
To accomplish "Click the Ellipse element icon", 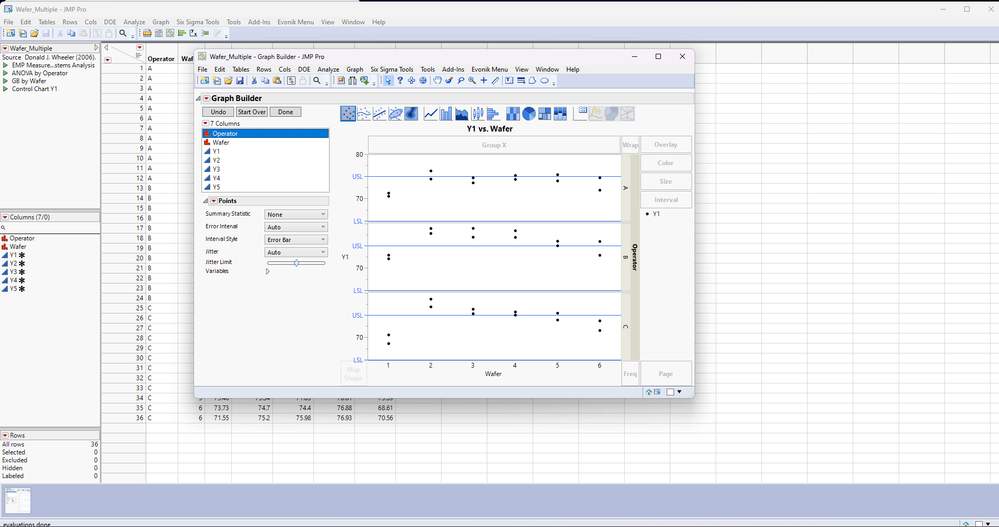I will 397,114.
